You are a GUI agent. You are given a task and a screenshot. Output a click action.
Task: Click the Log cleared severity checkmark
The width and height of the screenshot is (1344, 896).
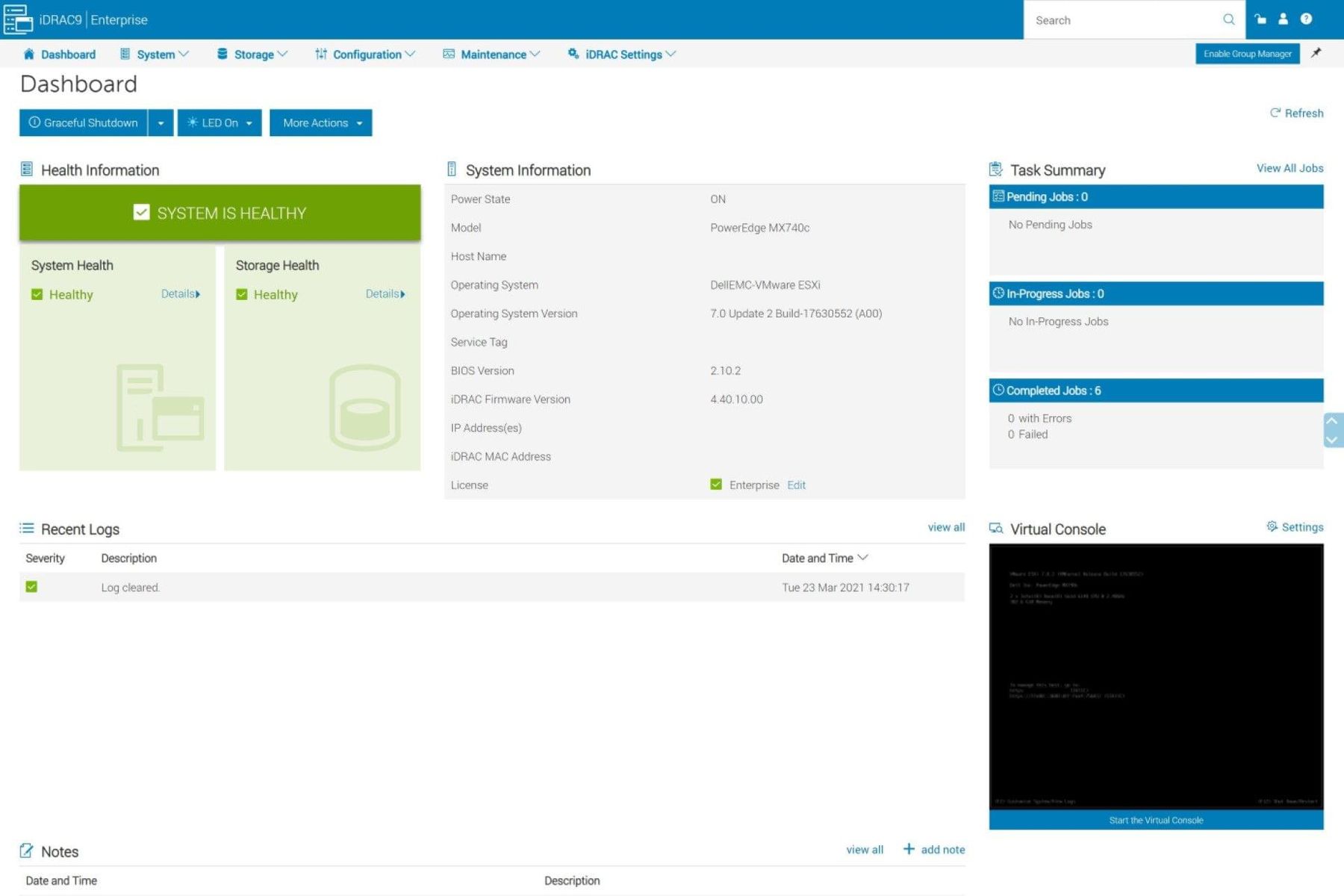pyautogui.click(x=31, y=587)
